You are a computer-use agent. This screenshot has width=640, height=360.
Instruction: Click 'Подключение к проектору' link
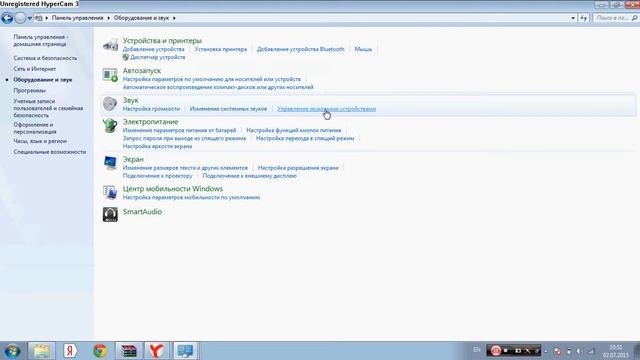(157, 176)
